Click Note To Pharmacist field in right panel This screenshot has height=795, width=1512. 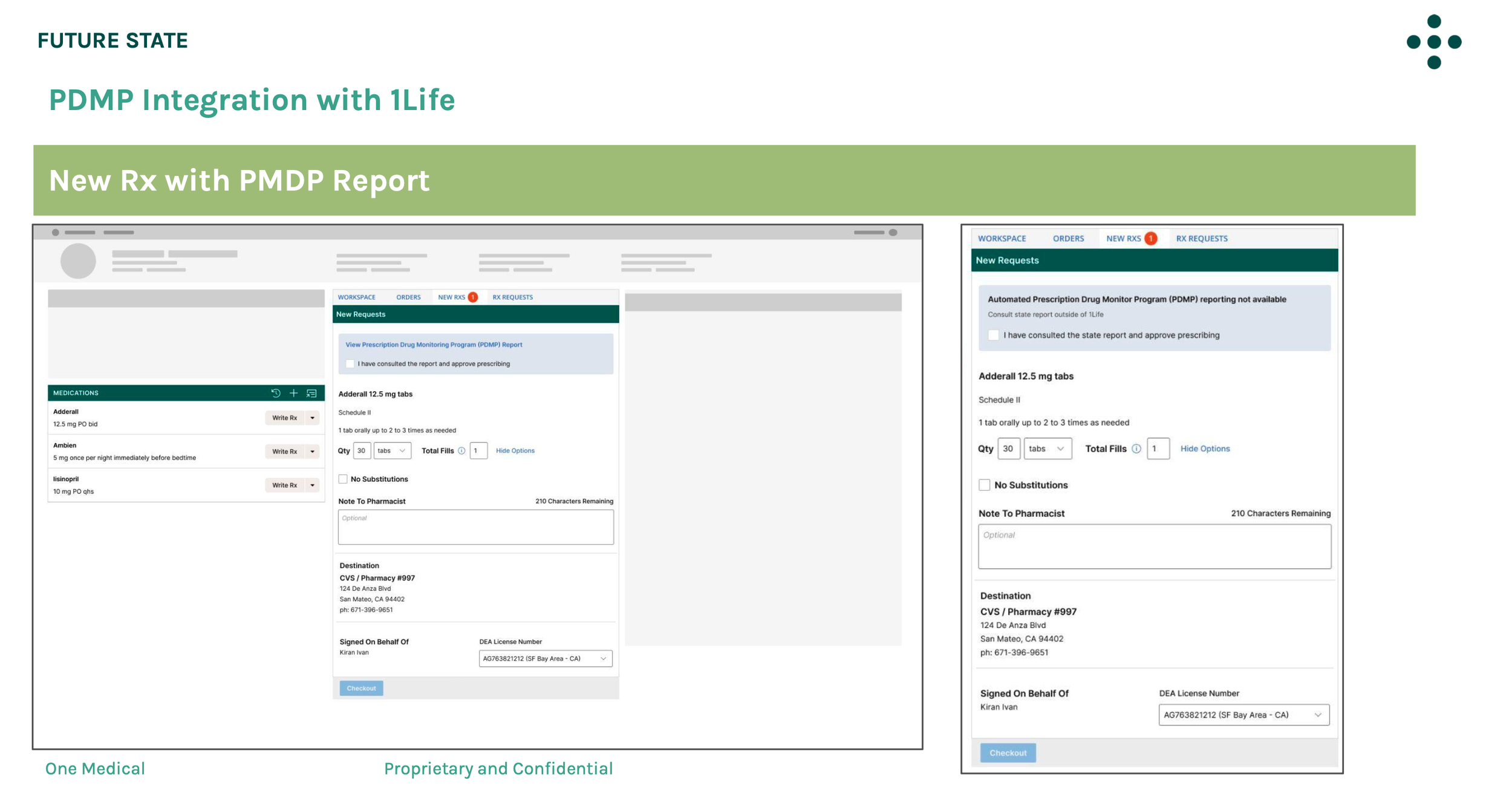(x=1154, y=547)
